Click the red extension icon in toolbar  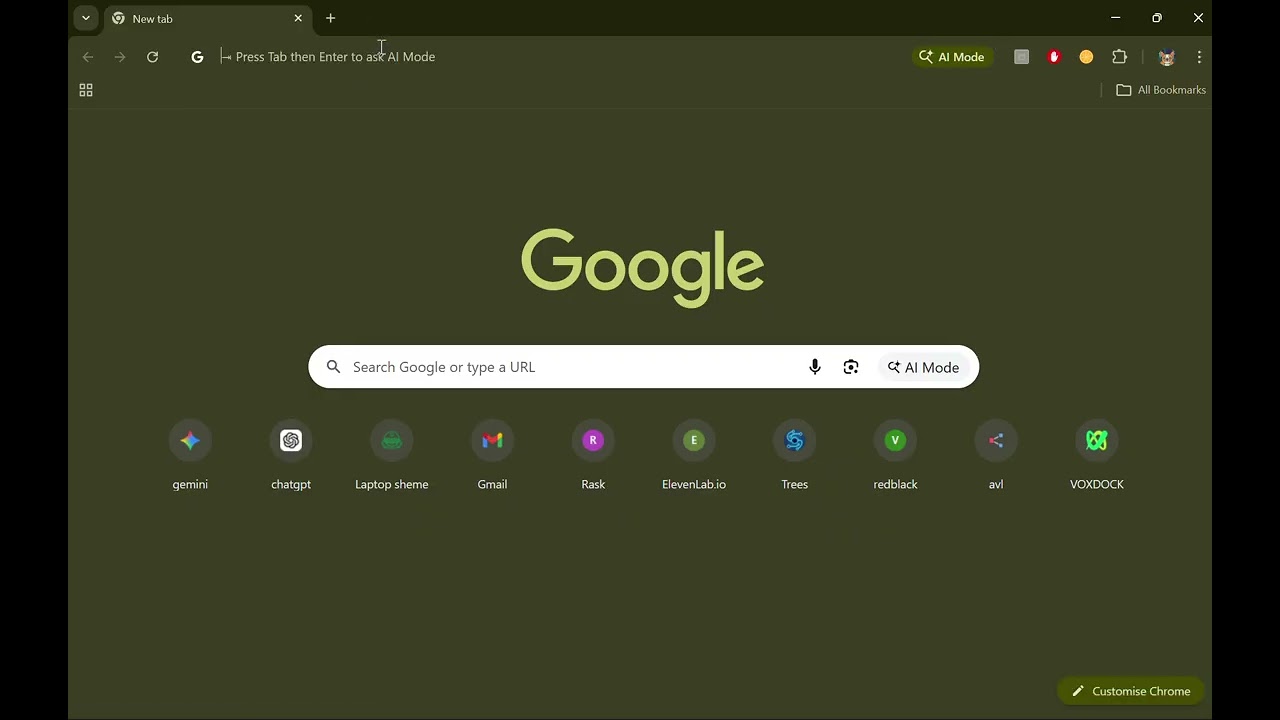[x=1054, y=57]
